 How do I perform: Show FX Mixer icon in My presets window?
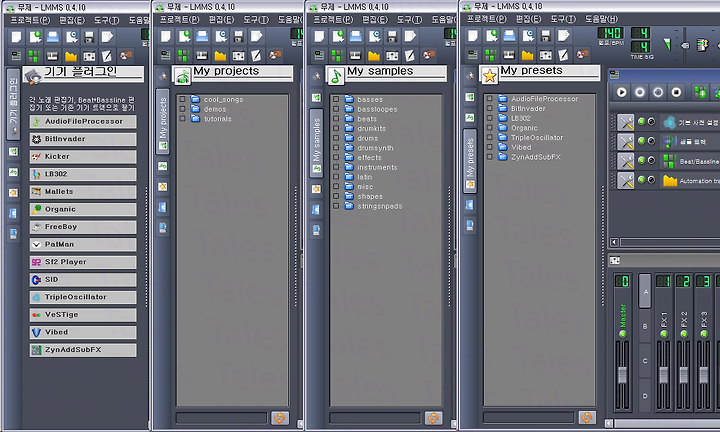[546, 55]
